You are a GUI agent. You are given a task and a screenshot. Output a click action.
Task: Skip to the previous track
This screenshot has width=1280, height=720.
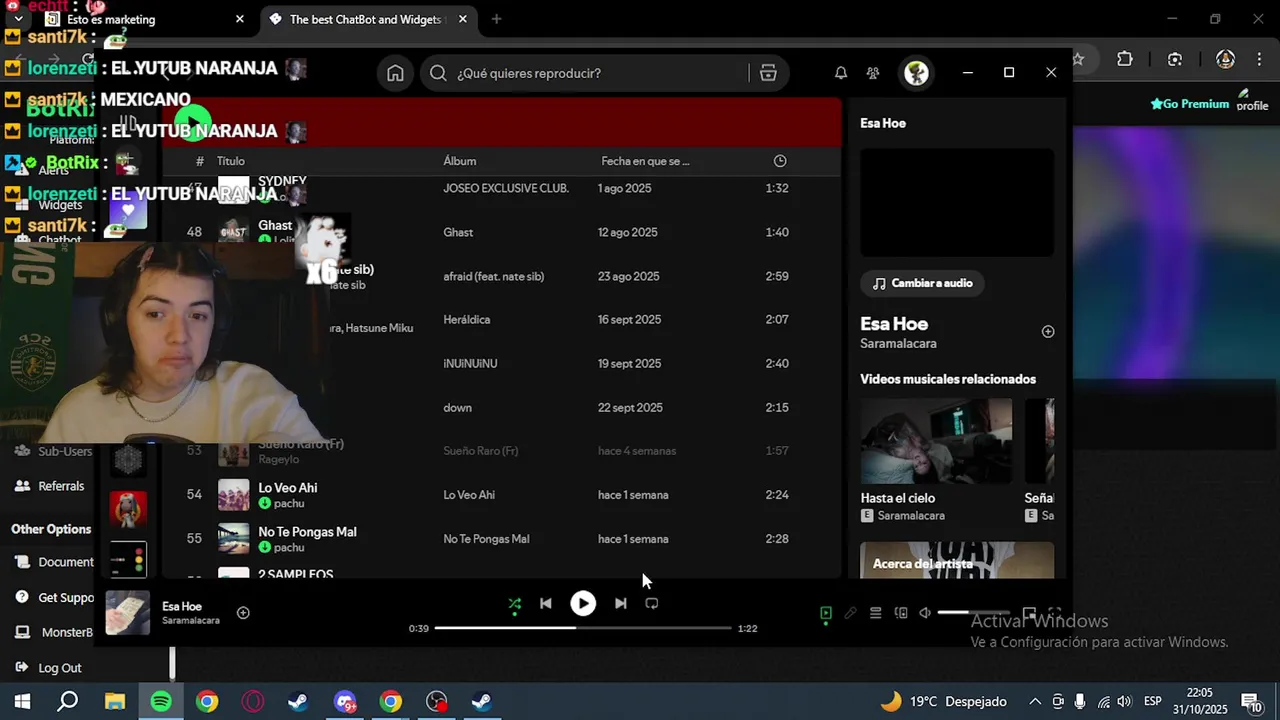[x=545, y=603]
